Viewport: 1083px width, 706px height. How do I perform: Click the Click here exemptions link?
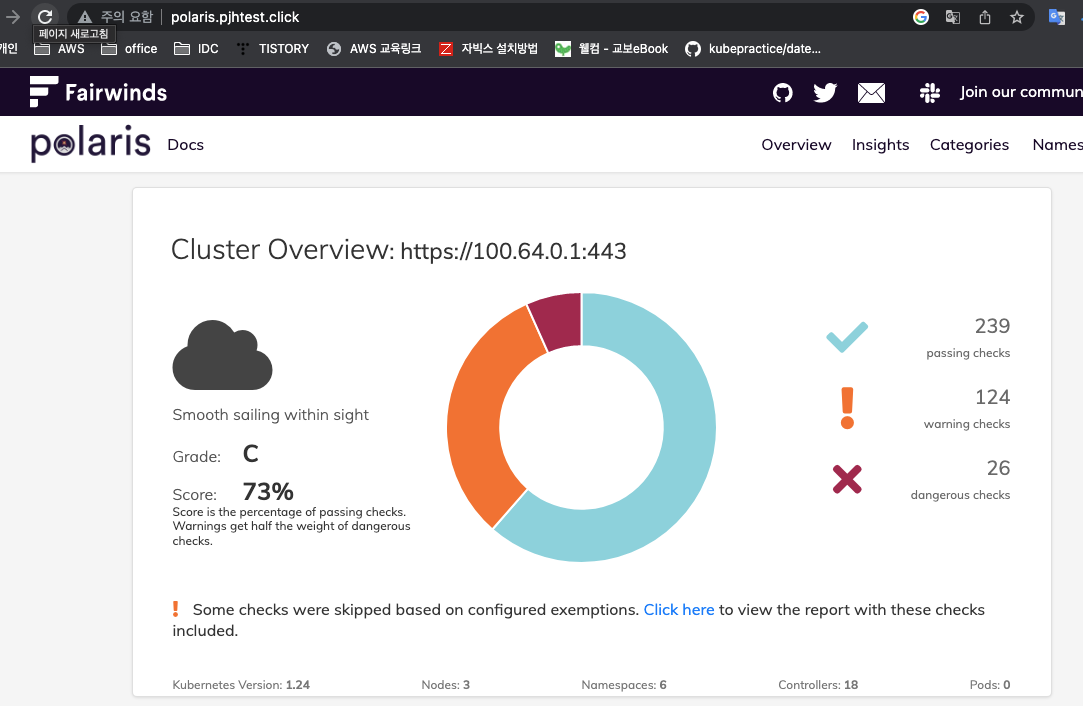click(x=679, y=609)
